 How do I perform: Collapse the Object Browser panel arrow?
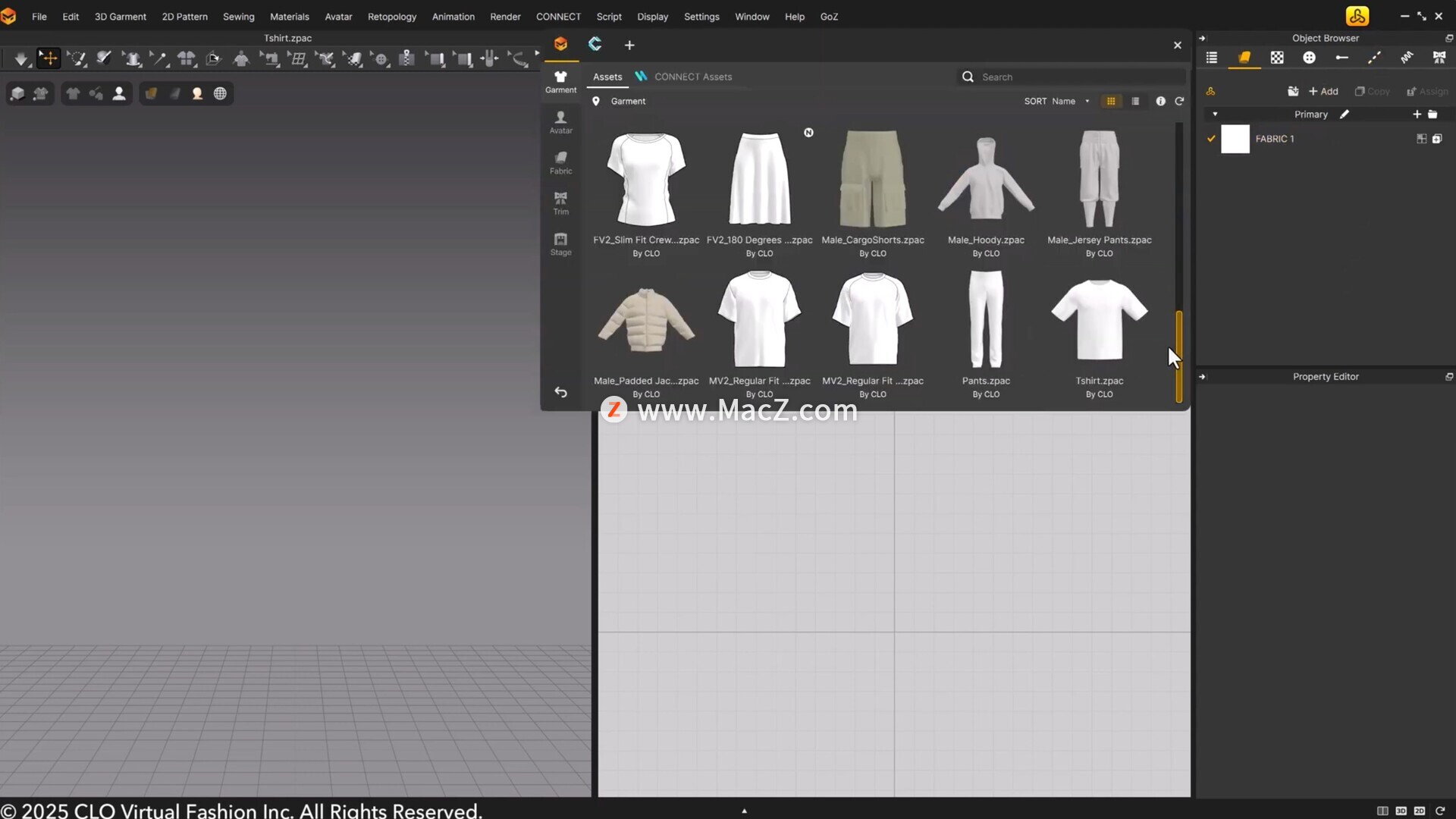coord(1202,38)
